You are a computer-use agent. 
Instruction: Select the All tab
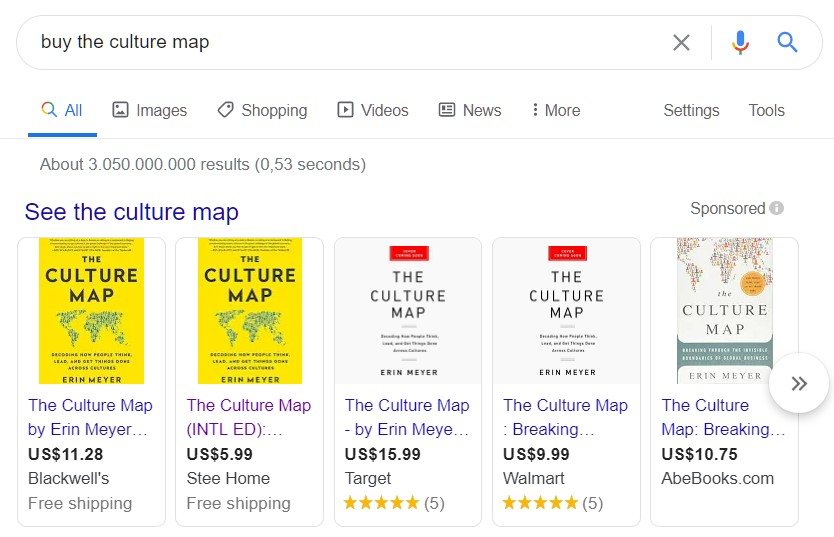[62, 110]
